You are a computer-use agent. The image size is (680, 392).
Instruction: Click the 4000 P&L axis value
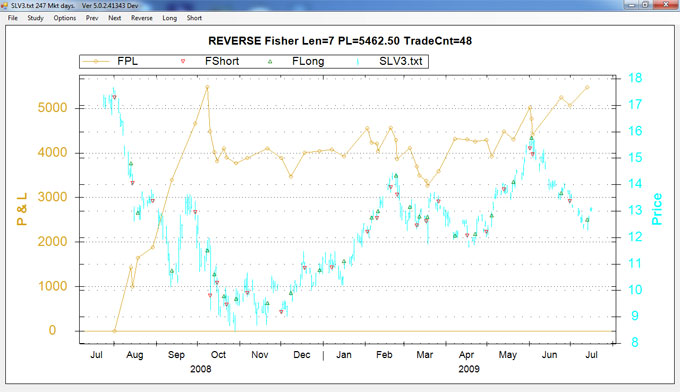(x=52, y=152)
